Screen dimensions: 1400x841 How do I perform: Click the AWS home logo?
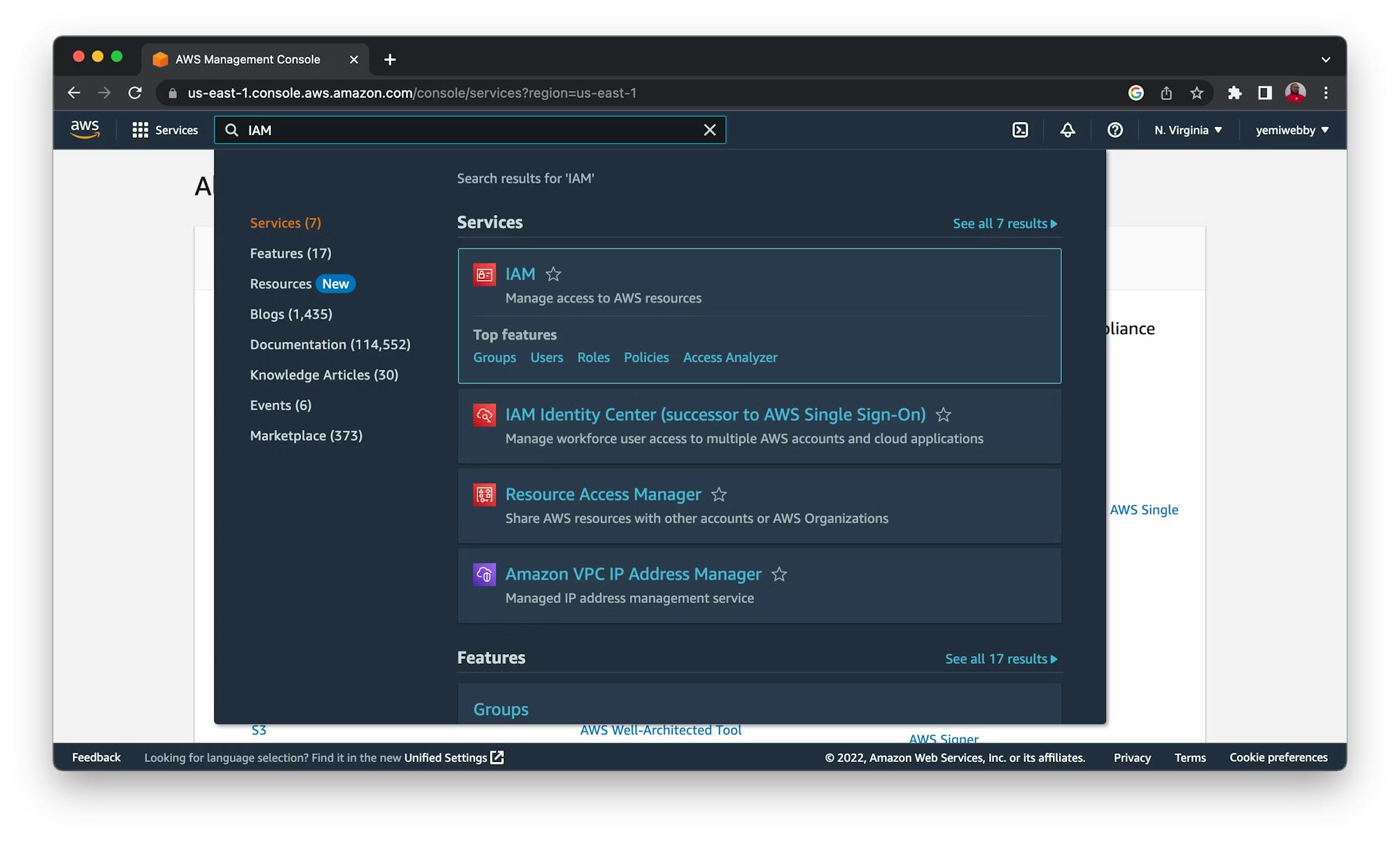(x=84, y=130)
